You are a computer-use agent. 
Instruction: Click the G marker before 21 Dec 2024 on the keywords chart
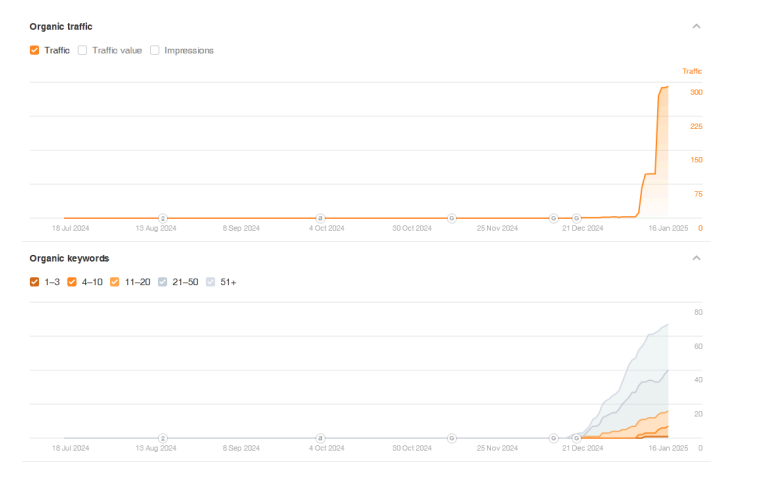pos(576,438)
